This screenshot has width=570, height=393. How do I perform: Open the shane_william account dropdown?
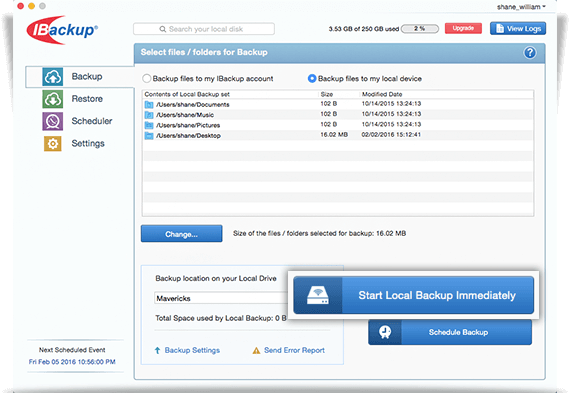pyautogui.click(x=521, y=7)
